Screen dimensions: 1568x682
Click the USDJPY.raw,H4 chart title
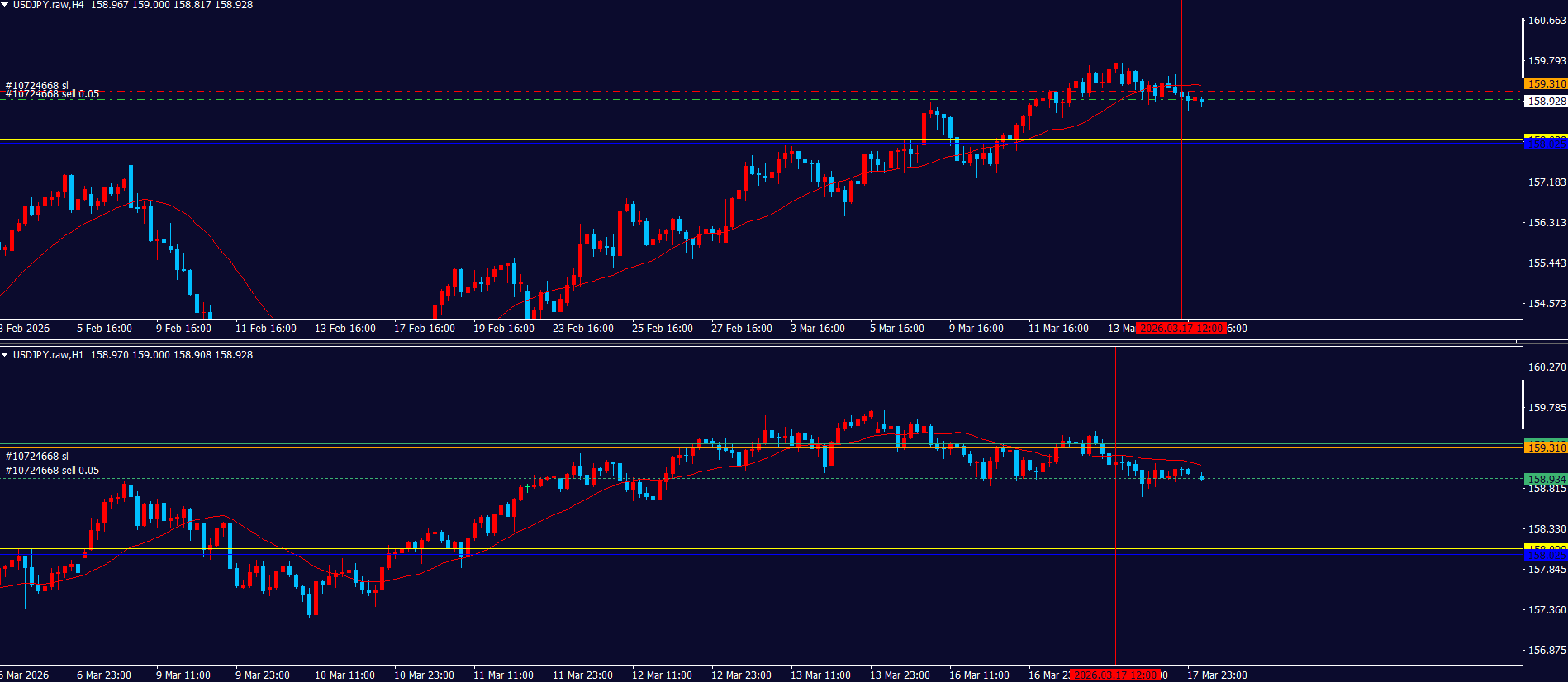[x=48, y=5]
